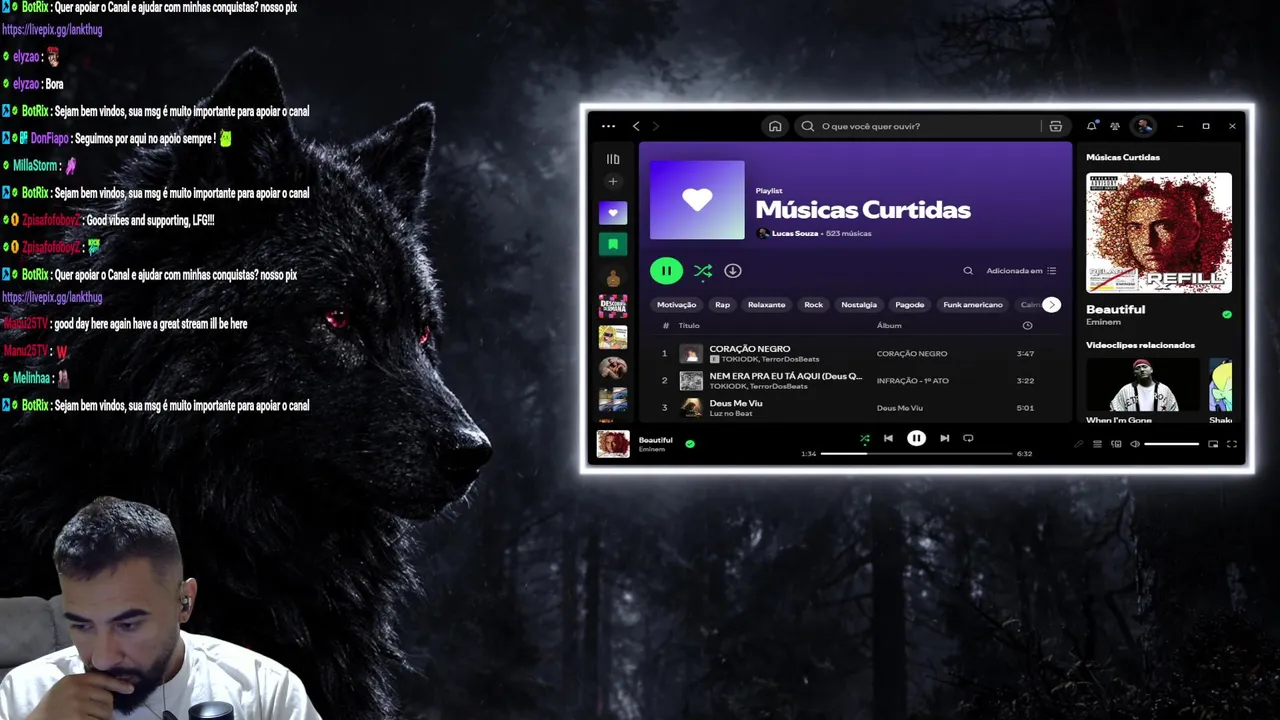Open the play queue icon
This screenshot has height=720, width=1280.
coord(1097,444)
